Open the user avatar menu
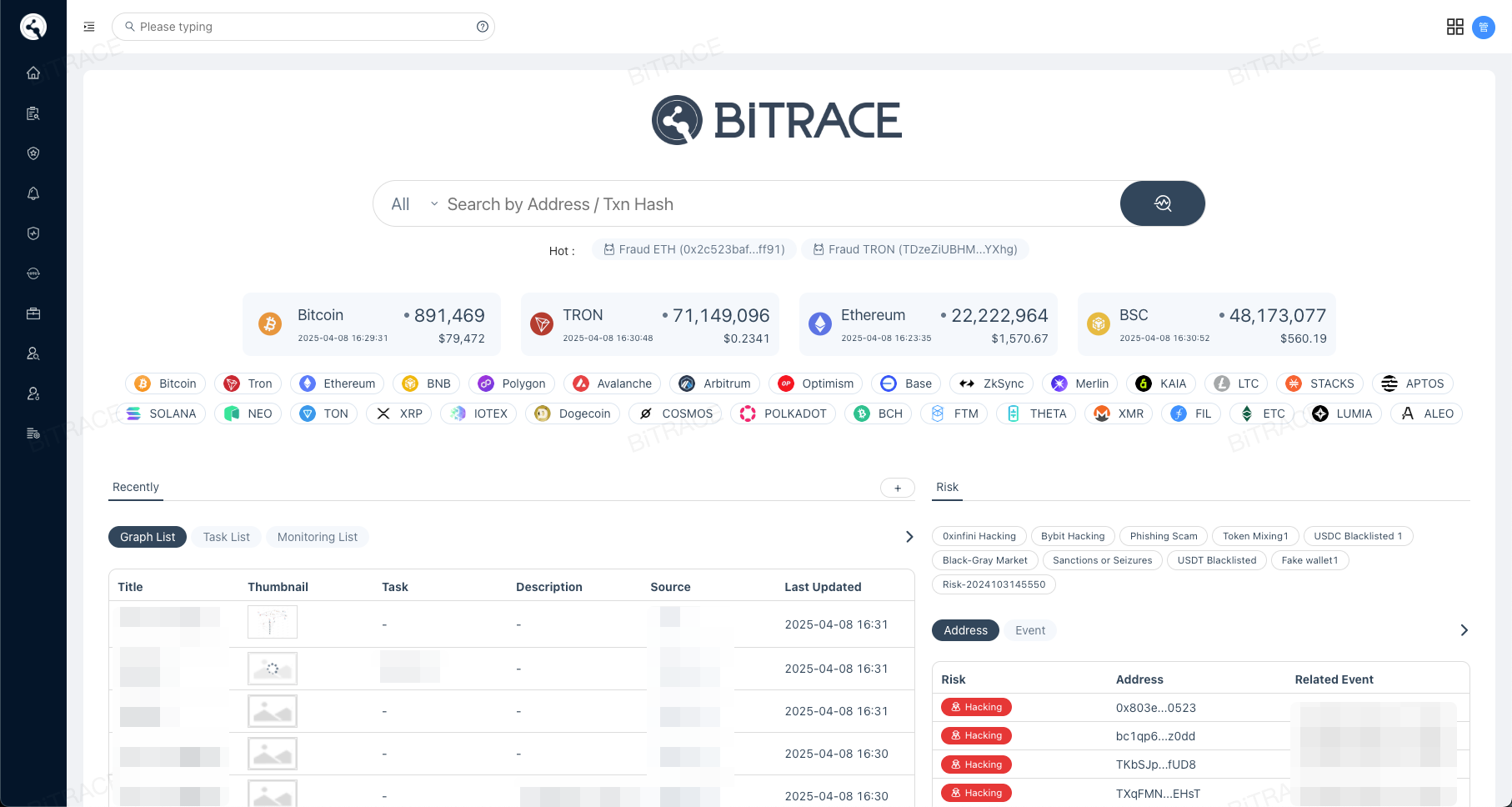The image size is (1512, 807). coord(1484,27)
